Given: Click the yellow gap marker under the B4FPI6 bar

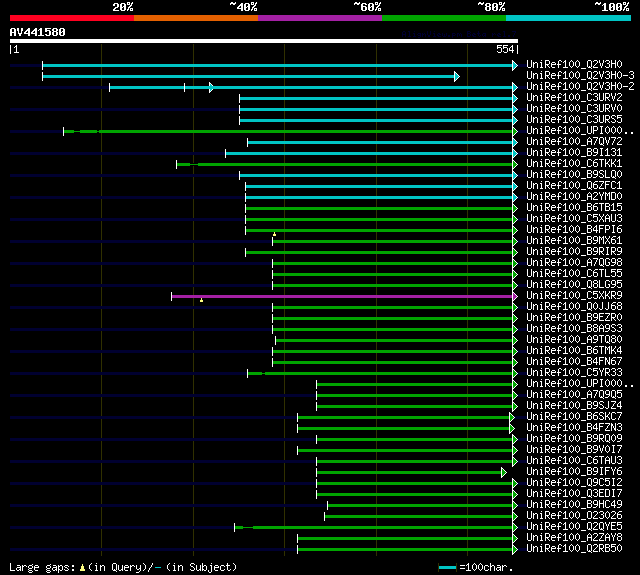Looking at the screenshot, I should 274,234.
